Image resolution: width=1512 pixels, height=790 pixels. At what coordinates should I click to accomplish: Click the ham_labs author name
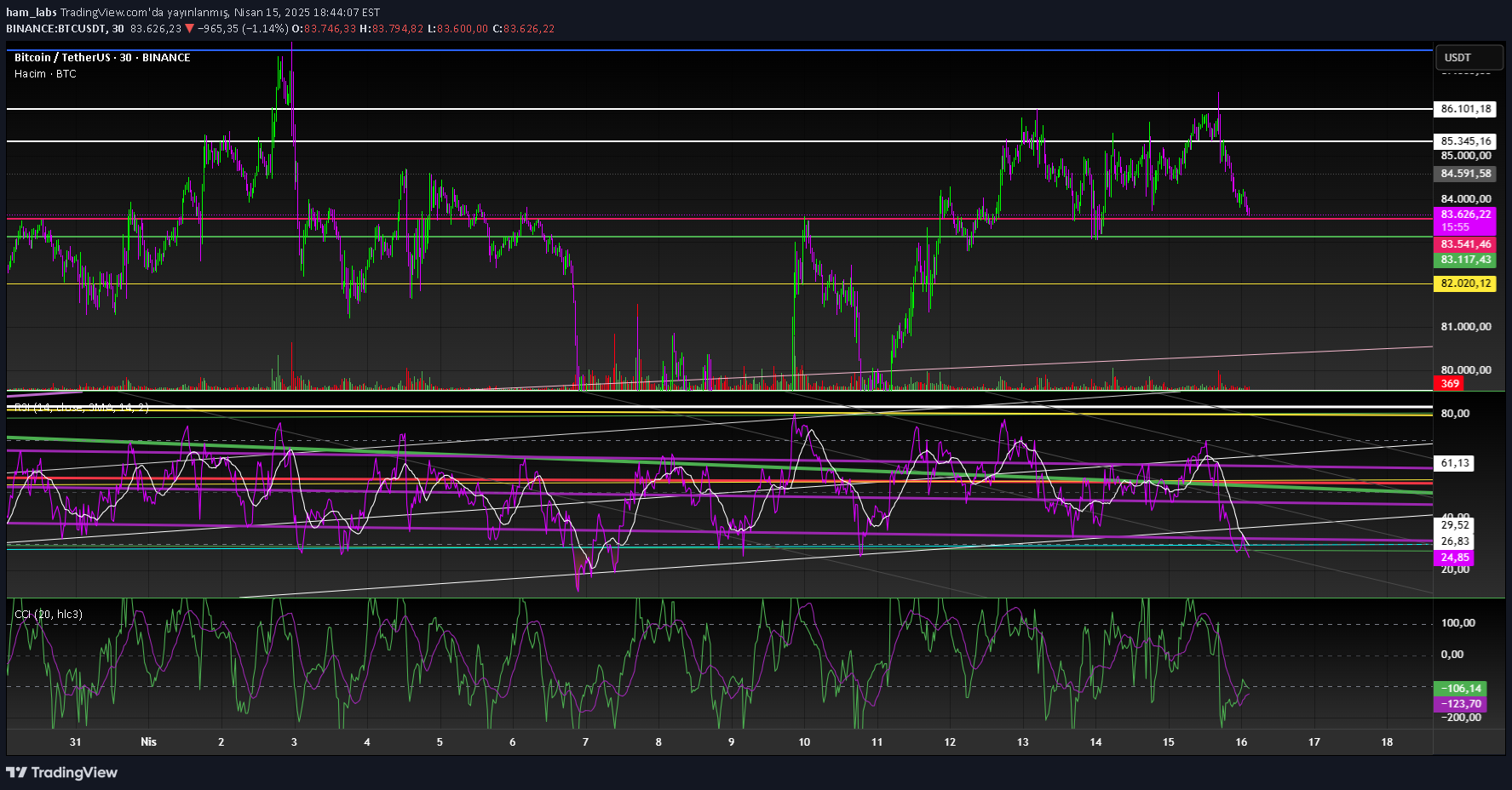point(32,13)
